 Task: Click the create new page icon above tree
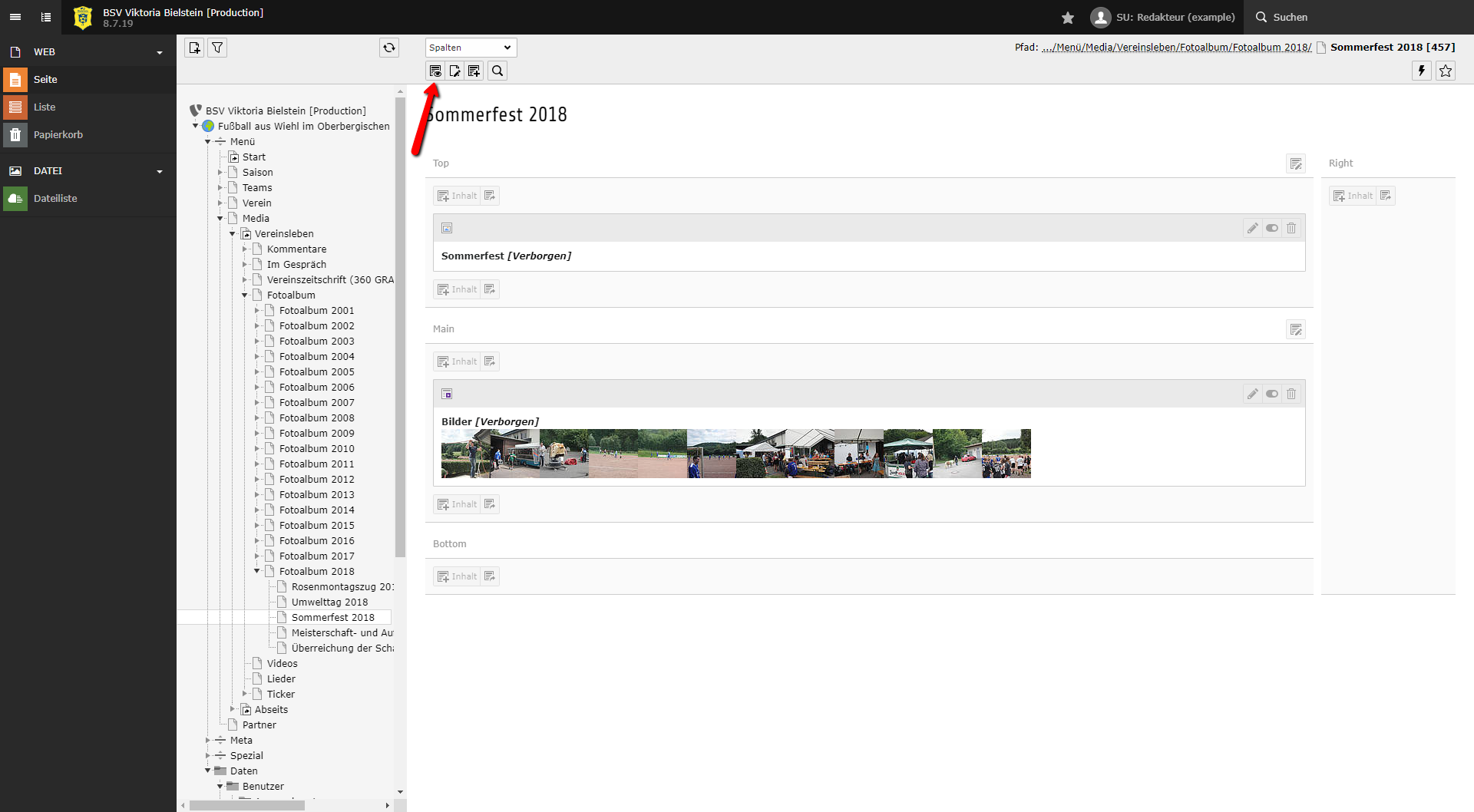(194, 48)
